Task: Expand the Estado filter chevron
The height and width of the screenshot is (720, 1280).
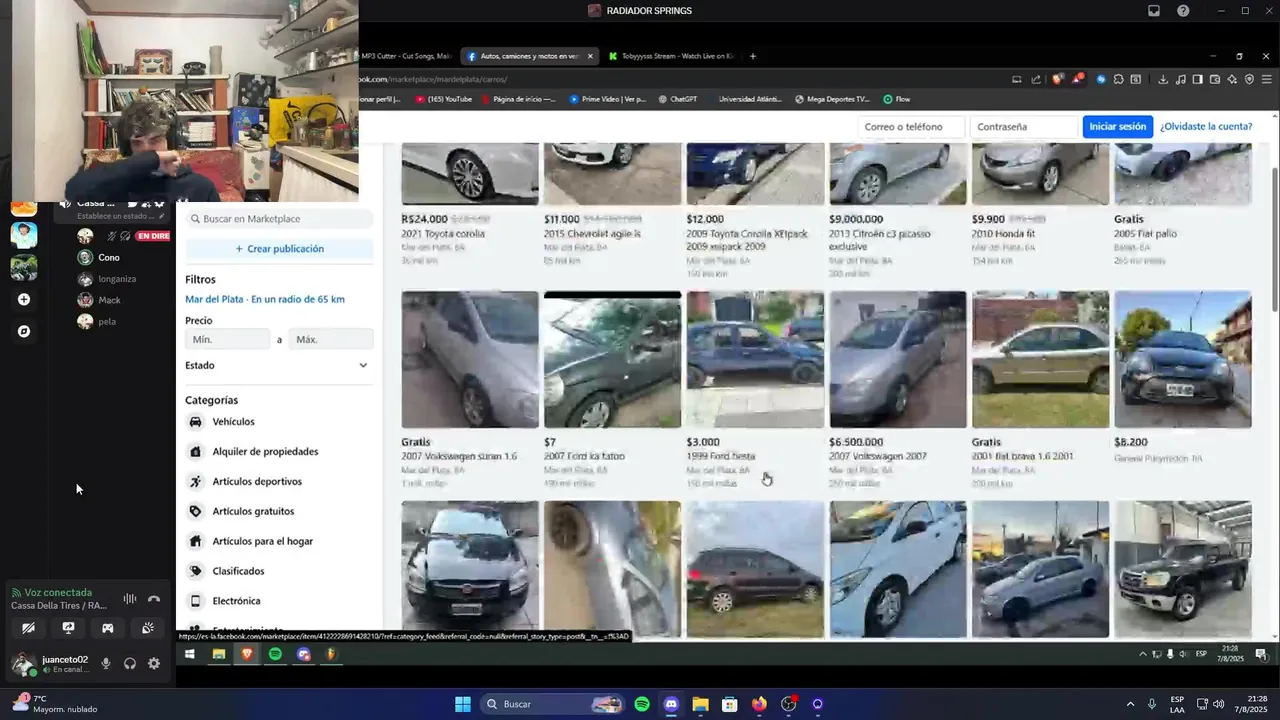Action: point(363,365)
